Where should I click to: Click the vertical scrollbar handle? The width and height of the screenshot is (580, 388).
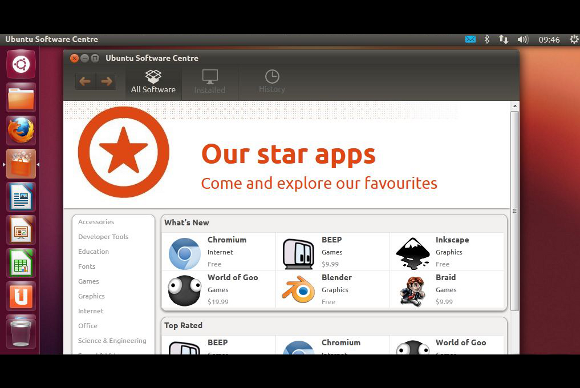point(515,211)
